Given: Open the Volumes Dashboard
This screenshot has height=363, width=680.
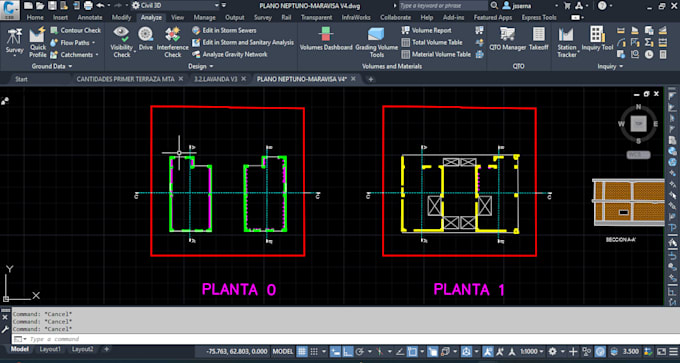Looking at the screenshot, I should 326,39.
